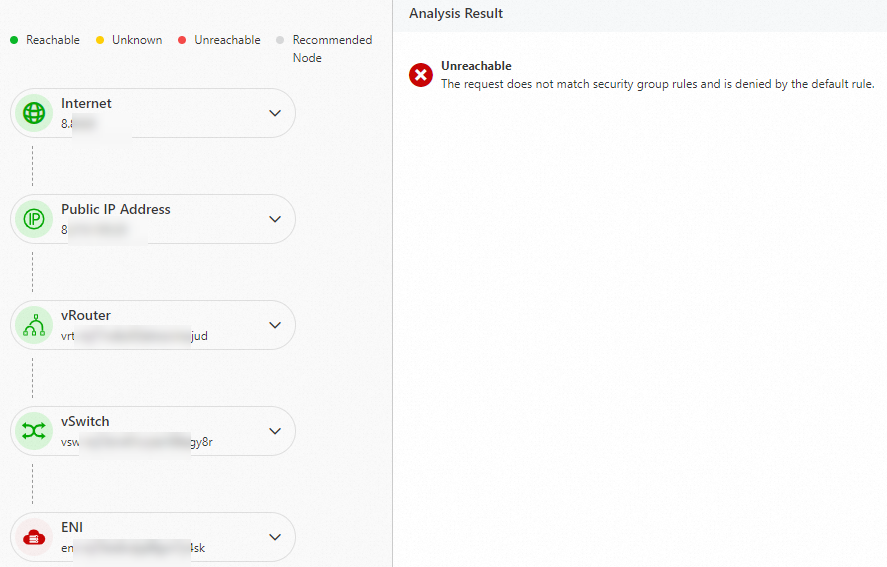Click the Internet globe icon
The image size is (887, 567).
(35, 113)
